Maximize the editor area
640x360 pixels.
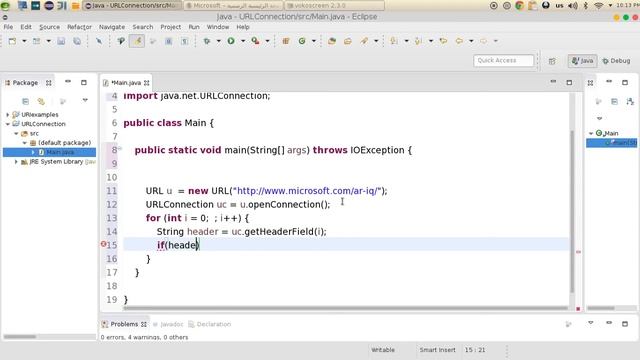click(569, 82)
